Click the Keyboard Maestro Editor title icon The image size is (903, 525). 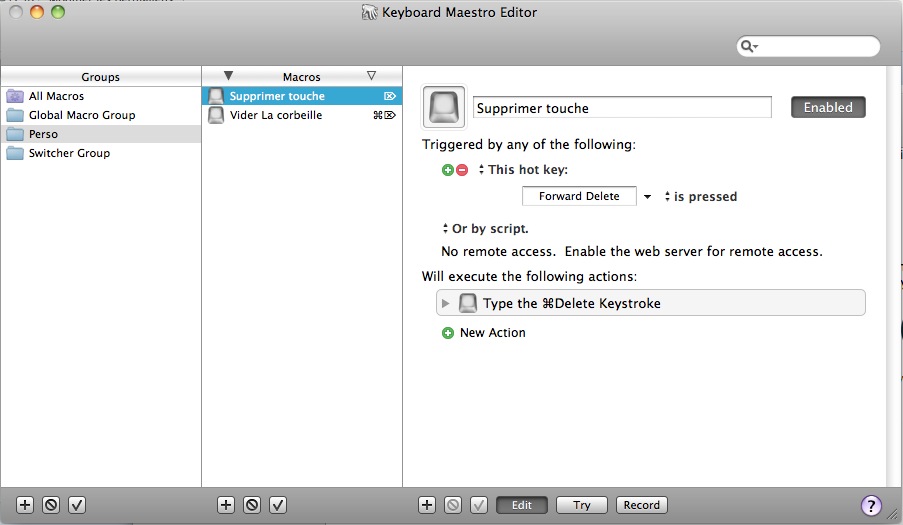(x=369, y=12)
